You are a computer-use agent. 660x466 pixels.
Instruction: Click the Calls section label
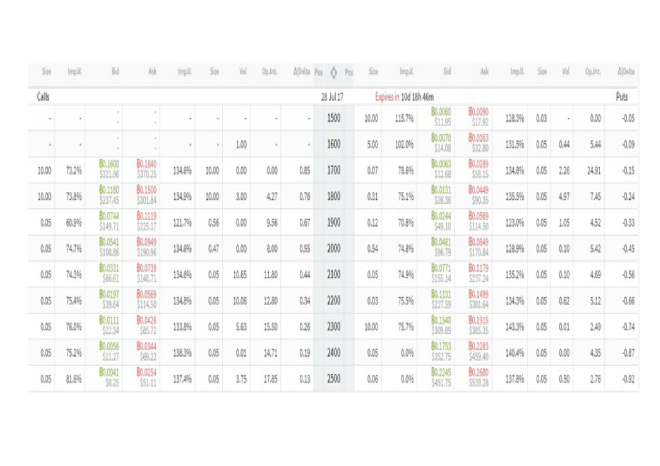(44, 97)
